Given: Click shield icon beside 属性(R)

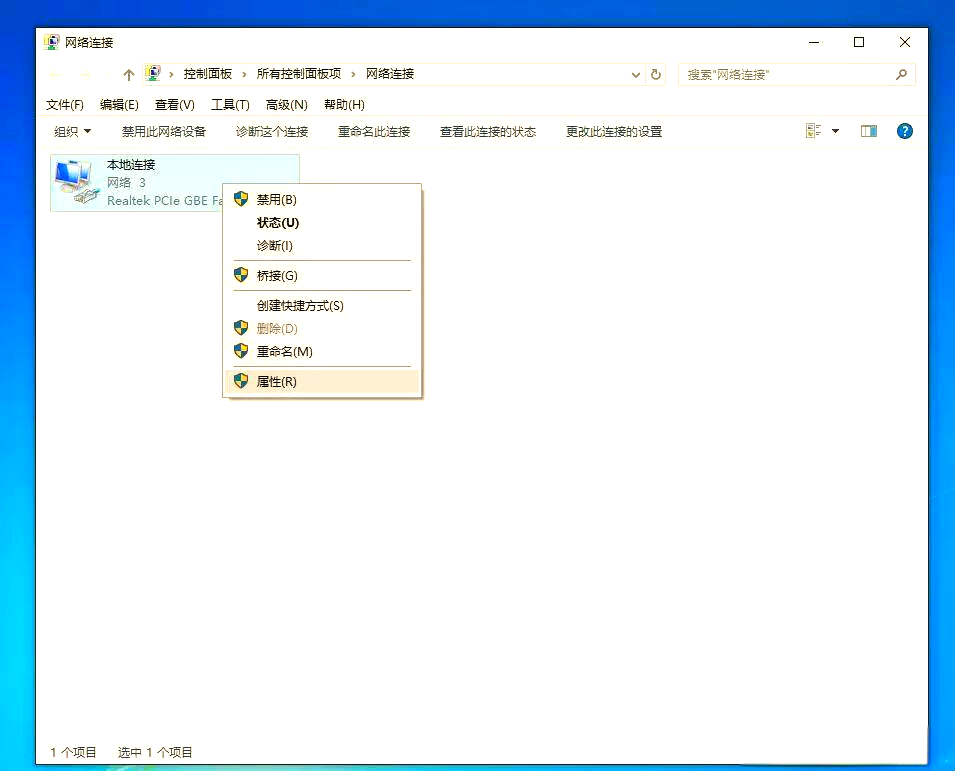Looking at the screenshot, I should (241, 381).
